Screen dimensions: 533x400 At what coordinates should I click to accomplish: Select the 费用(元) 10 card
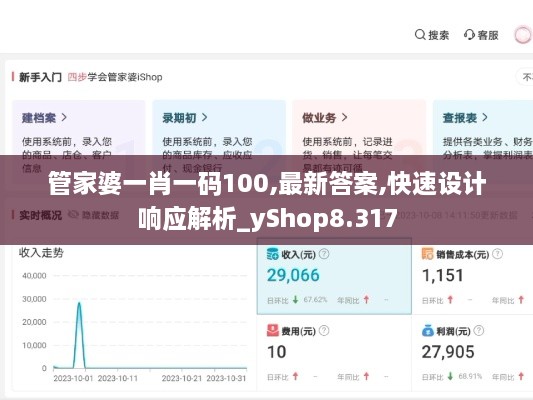334,353
